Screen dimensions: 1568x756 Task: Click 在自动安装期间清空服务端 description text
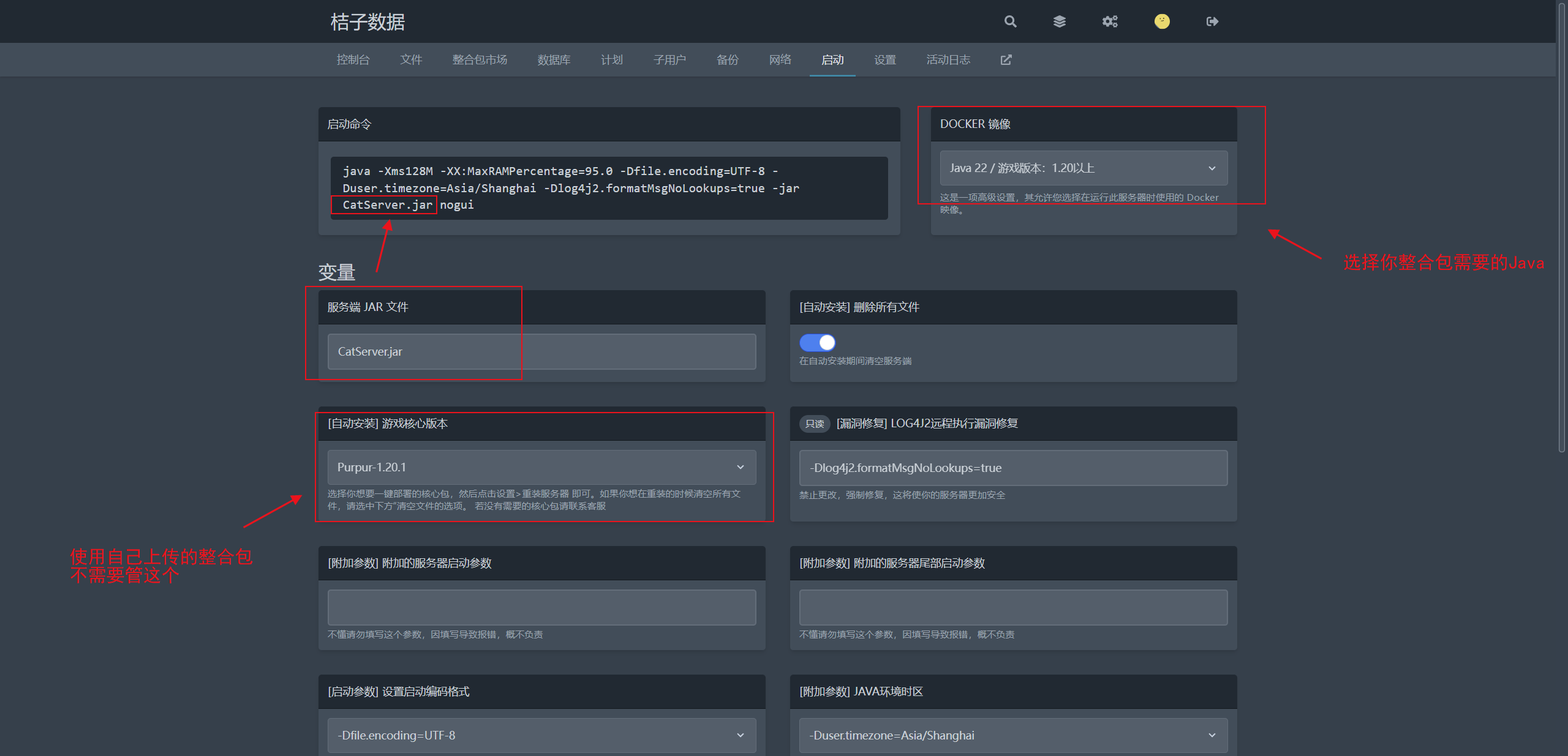[x=855, y=361]
